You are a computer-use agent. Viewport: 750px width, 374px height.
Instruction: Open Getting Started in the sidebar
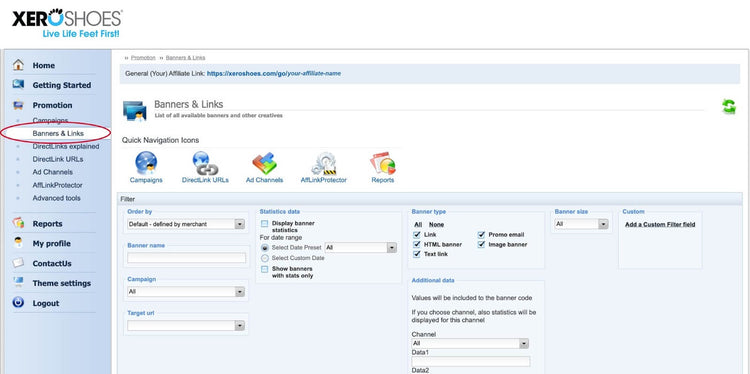pyautogui.click(x=62, y=85)
